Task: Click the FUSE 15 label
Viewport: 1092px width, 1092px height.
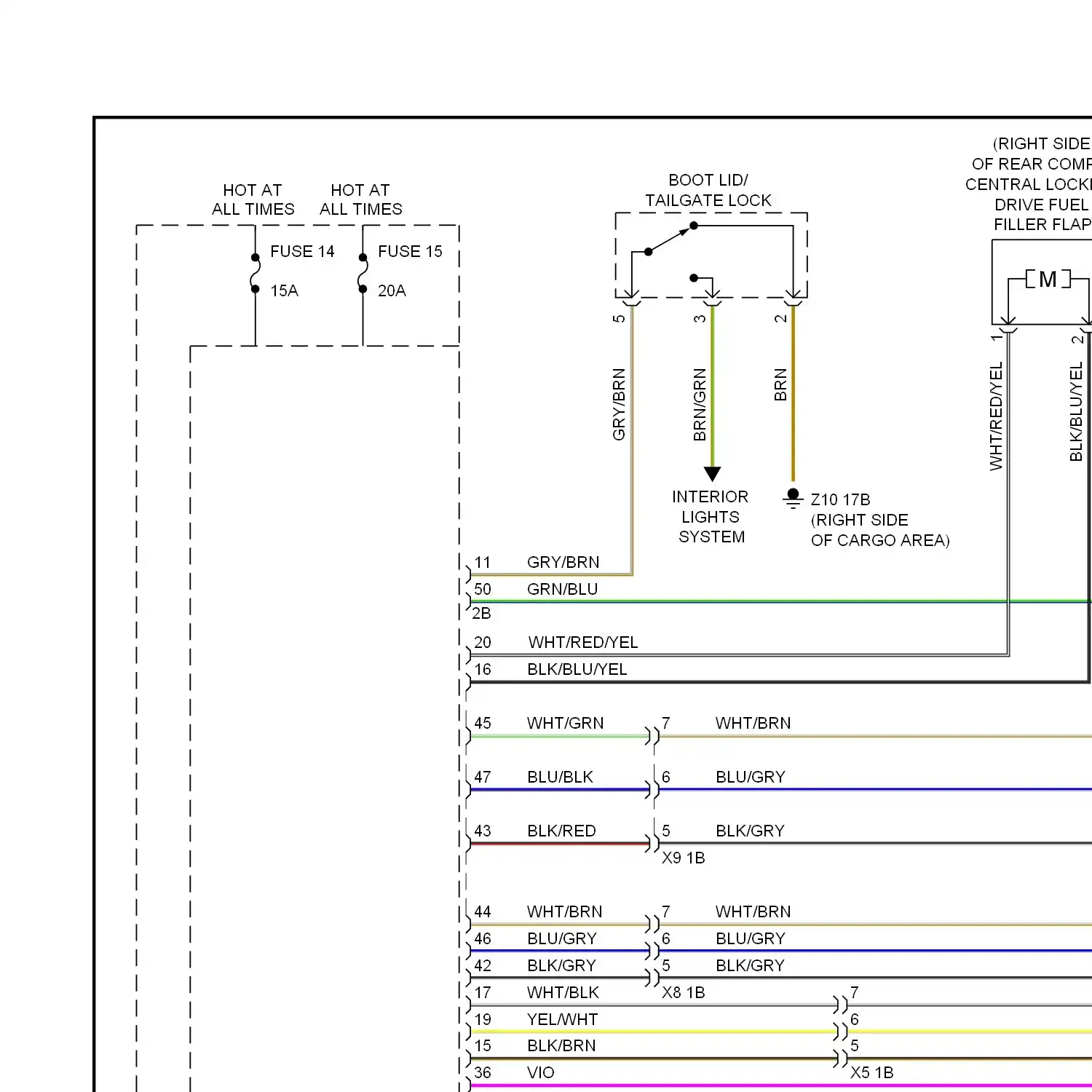Action: [410, 251]
